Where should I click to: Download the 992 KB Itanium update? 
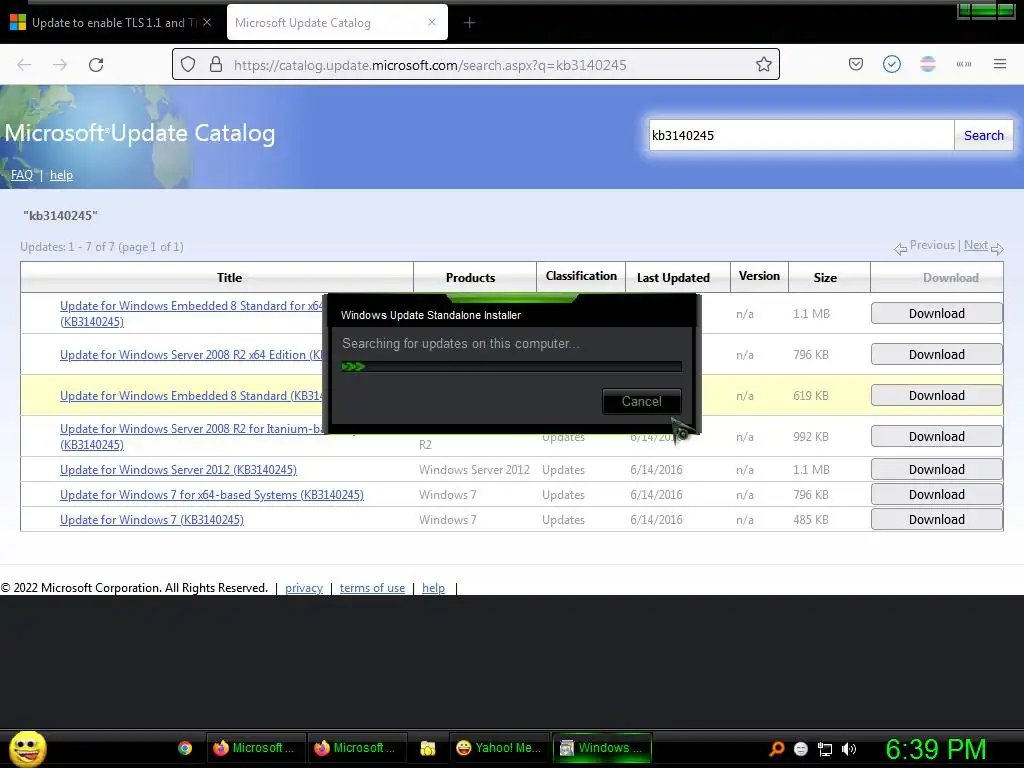click(x=936, y=436)
